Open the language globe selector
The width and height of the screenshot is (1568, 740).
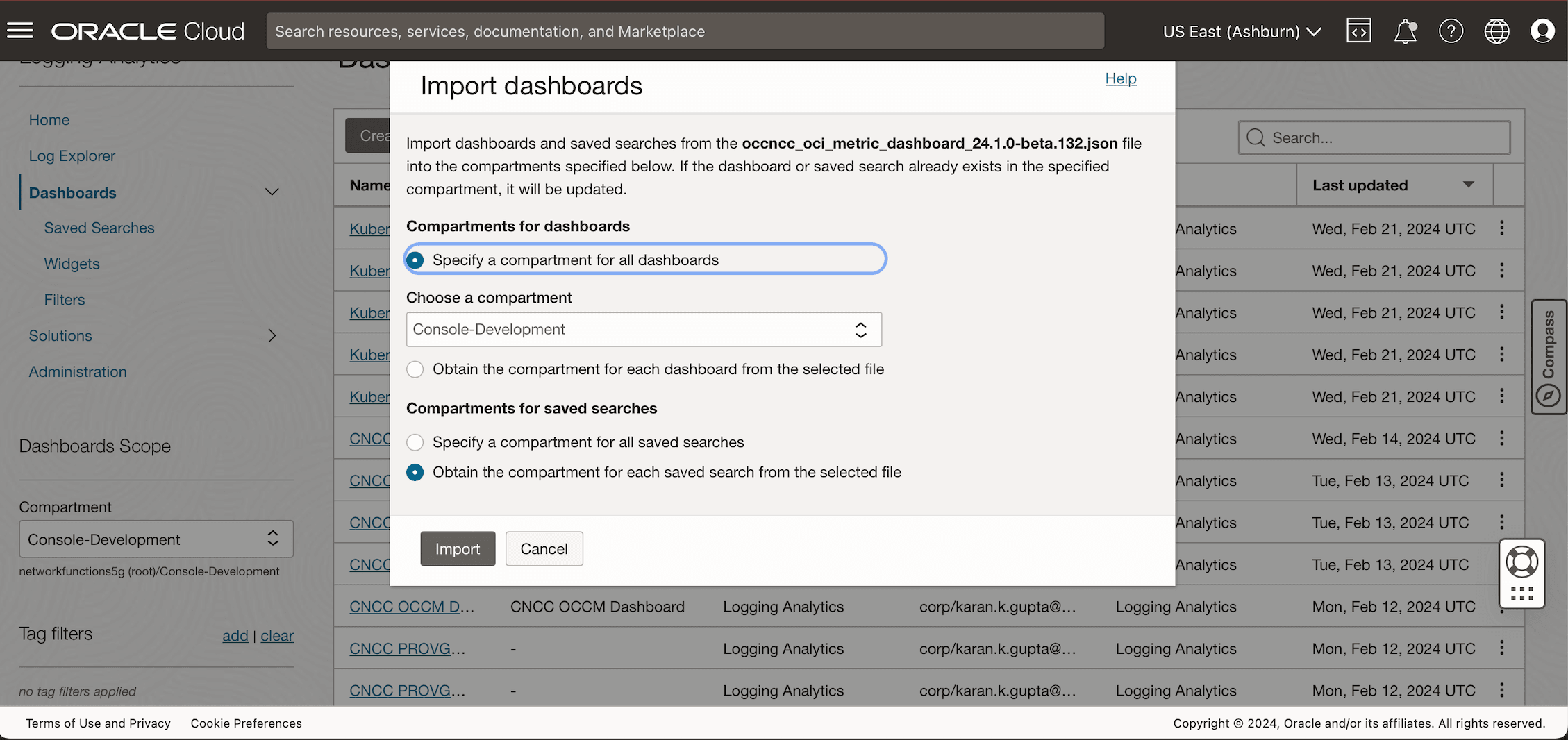(x=1496, y=31)
